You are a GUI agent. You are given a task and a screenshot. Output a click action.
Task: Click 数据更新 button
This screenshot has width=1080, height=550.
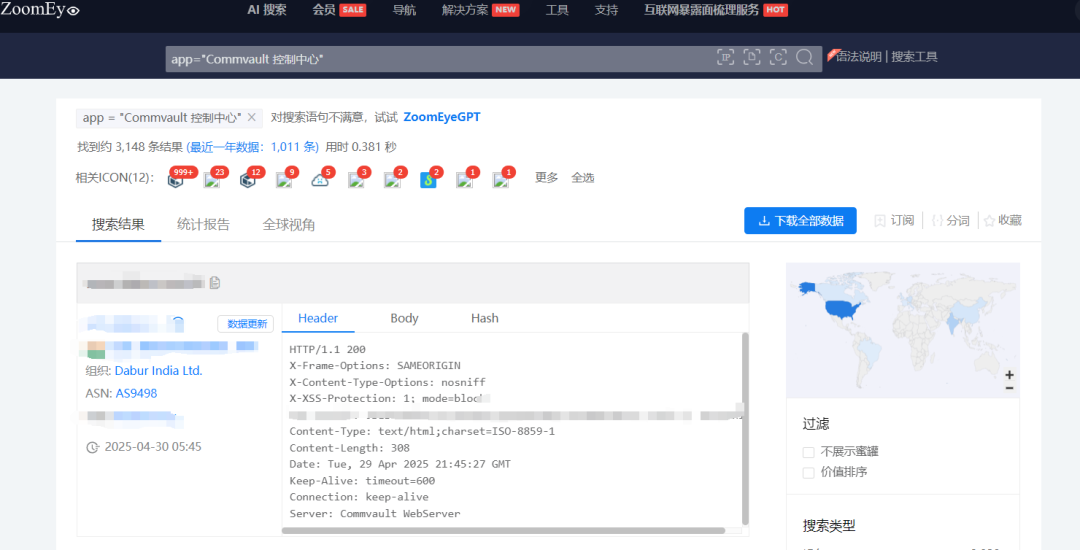(246, 324)
